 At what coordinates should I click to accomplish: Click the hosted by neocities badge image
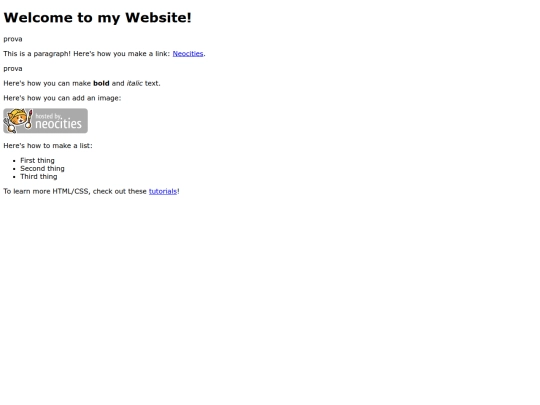pyautogui.click(x=45, y=121)
